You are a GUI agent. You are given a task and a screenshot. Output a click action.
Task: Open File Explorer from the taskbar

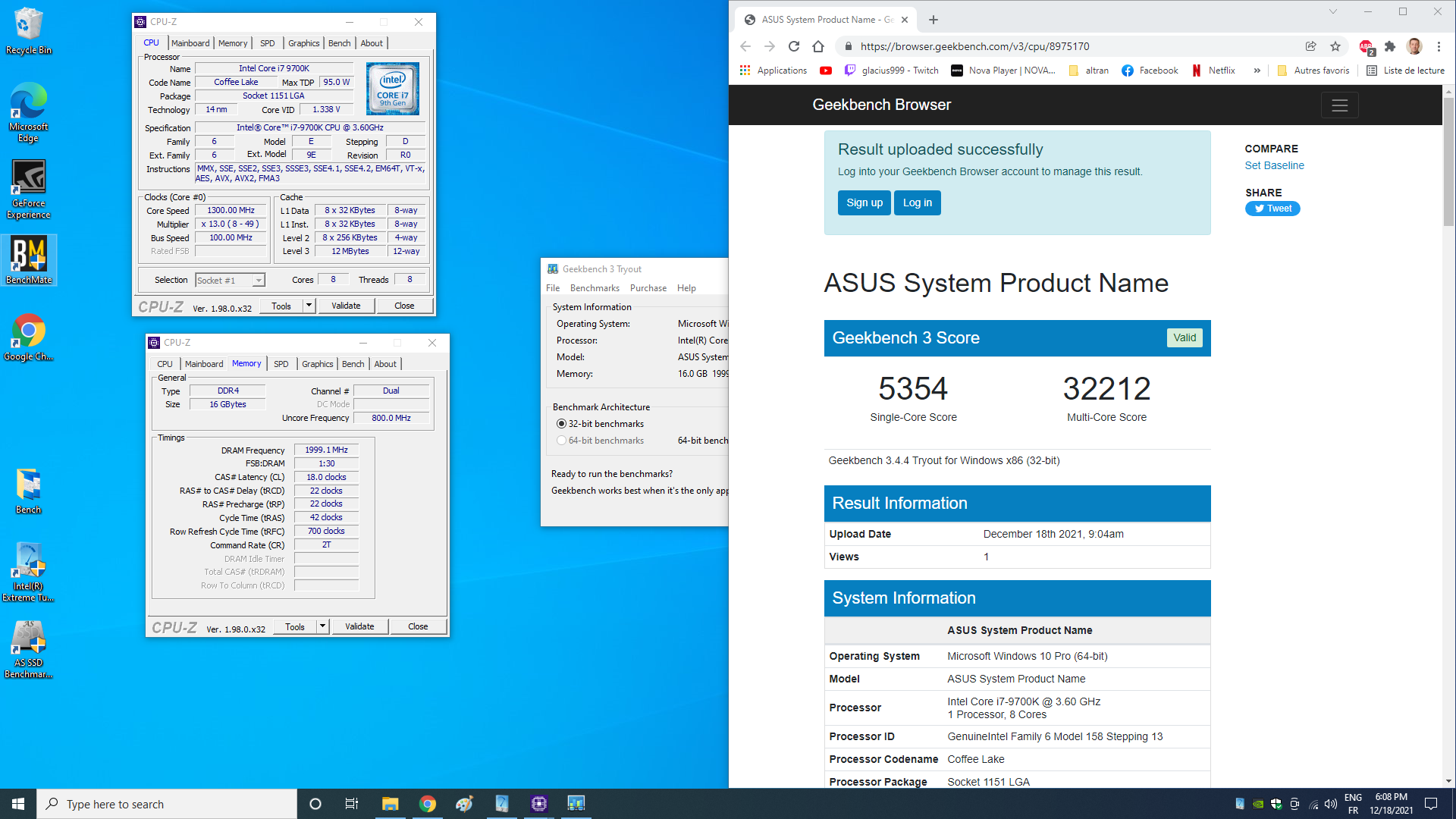390,804
